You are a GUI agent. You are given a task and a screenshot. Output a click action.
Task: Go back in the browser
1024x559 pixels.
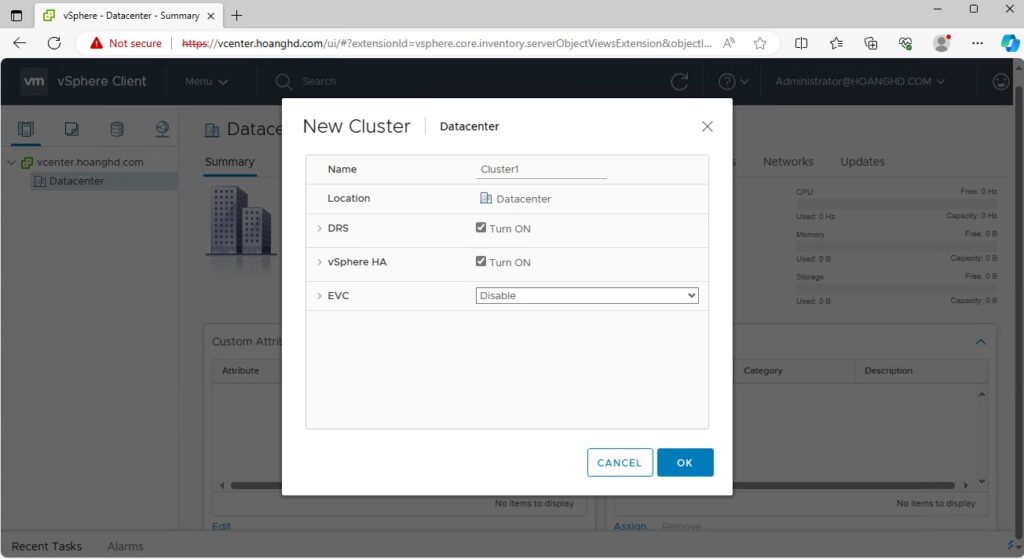tap(20, 43)
